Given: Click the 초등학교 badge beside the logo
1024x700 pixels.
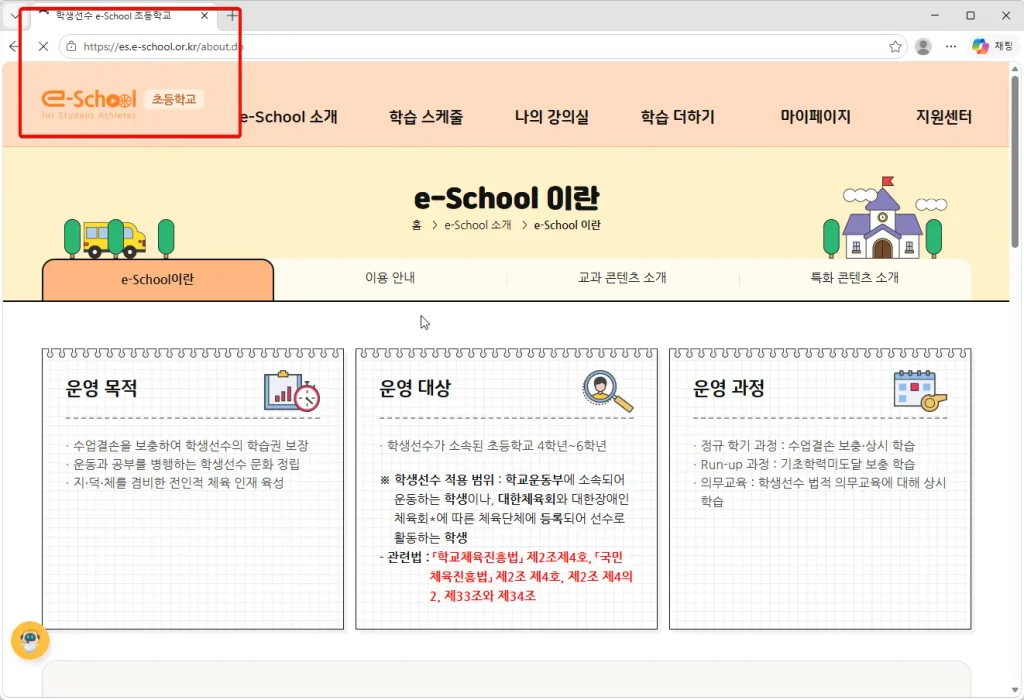Looking at the screenshot, I should tap(174, 99).
